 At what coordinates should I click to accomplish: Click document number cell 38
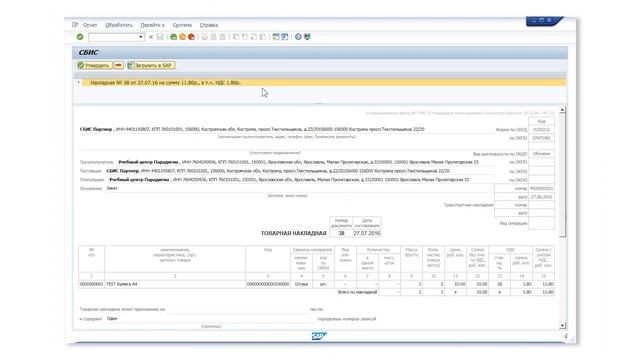pos(341,233)
